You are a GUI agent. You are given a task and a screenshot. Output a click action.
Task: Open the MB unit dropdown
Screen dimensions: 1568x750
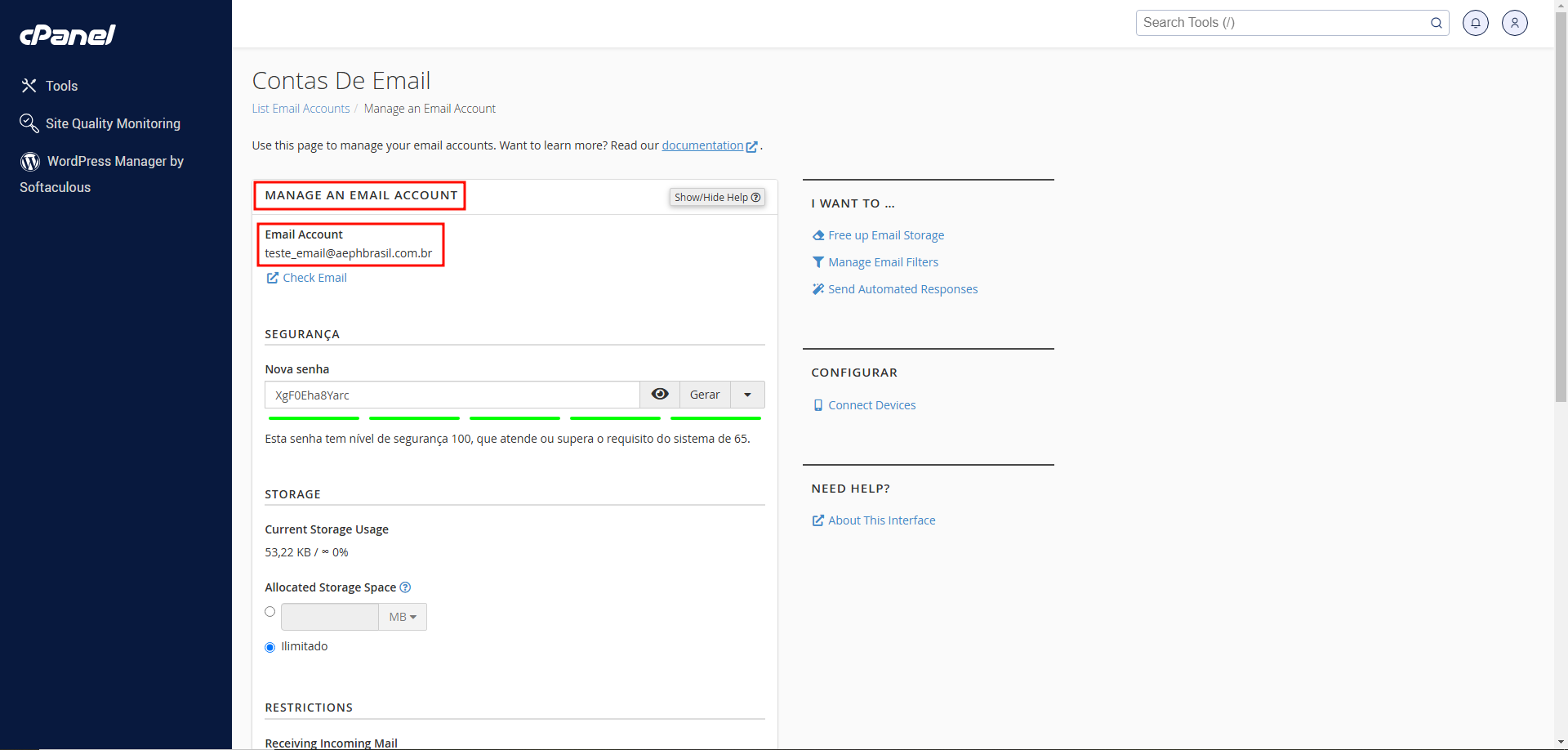tap(403, 617)
